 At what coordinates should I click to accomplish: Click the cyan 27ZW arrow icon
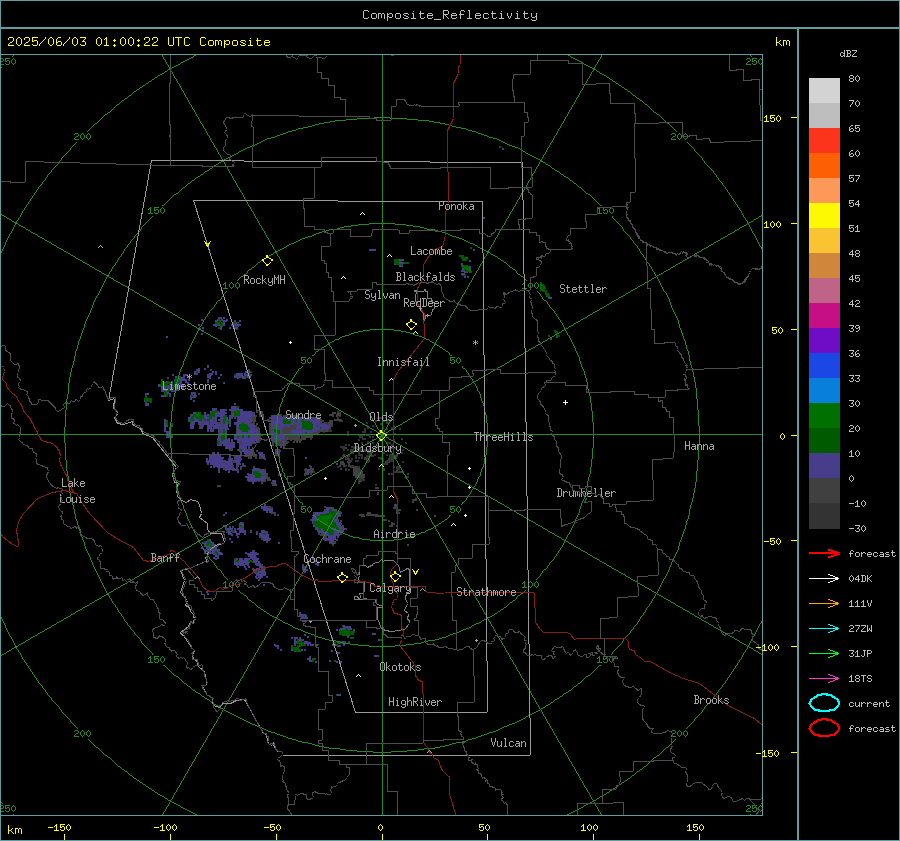[x=824, y=629]
